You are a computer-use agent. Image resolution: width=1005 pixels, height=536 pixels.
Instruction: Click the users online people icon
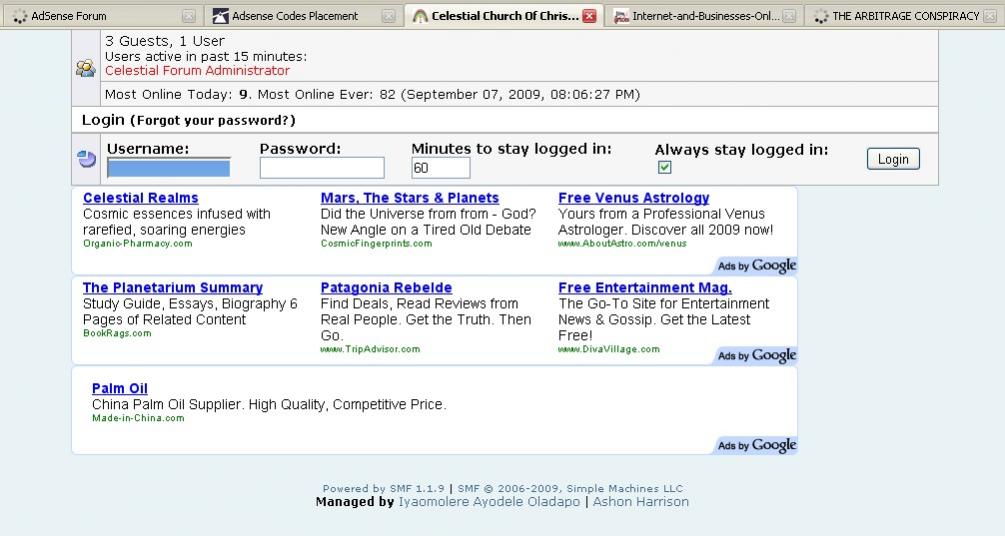coord(86,68)
